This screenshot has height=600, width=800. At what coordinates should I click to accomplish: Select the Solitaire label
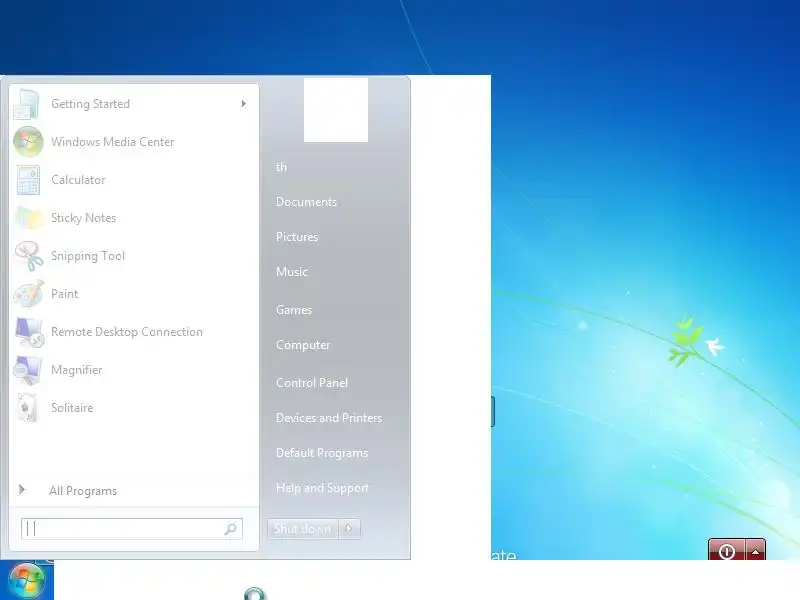click(72, 408)
